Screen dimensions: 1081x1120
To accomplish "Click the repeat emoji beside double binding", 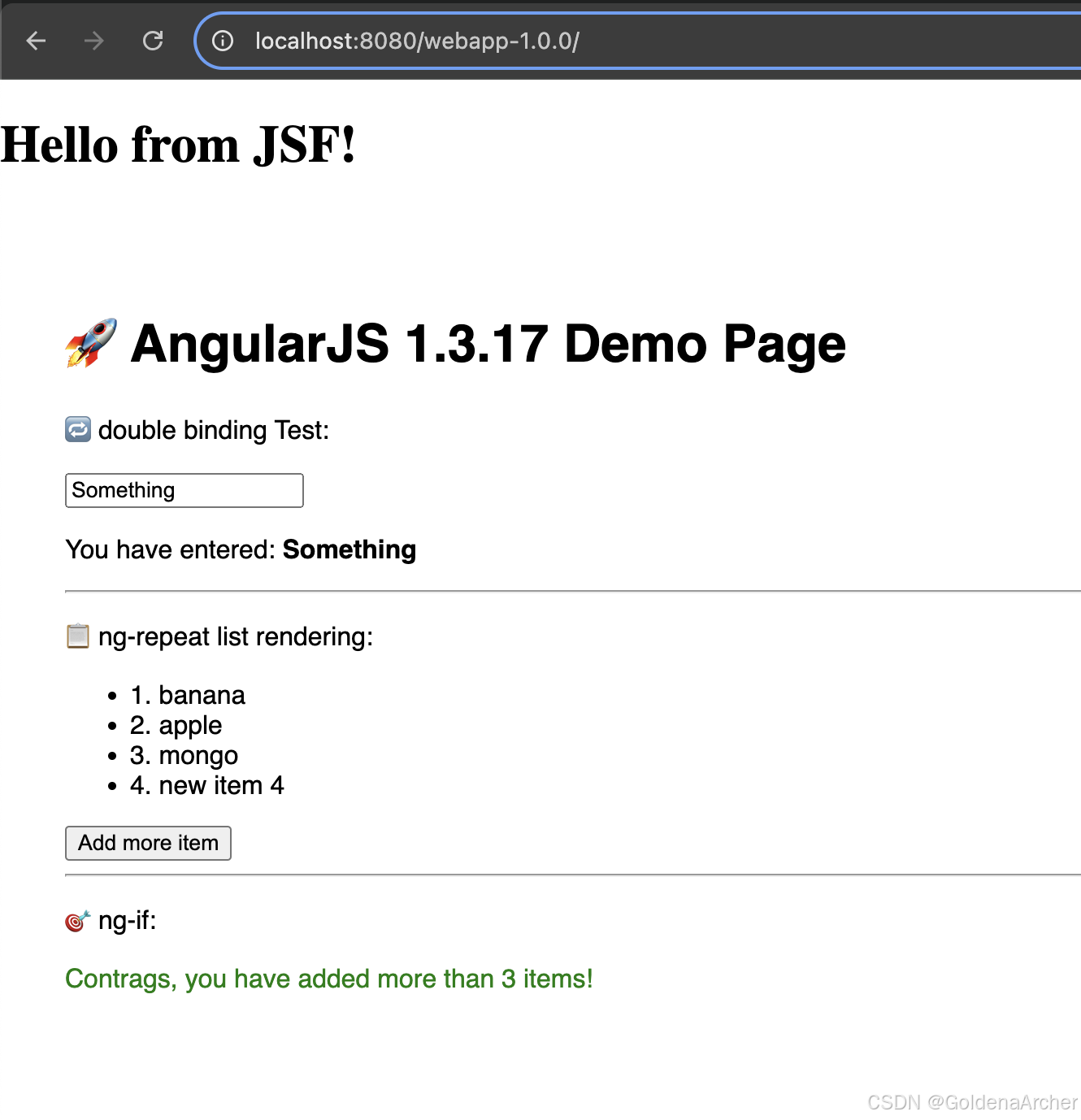I will [x=78, y=429].
